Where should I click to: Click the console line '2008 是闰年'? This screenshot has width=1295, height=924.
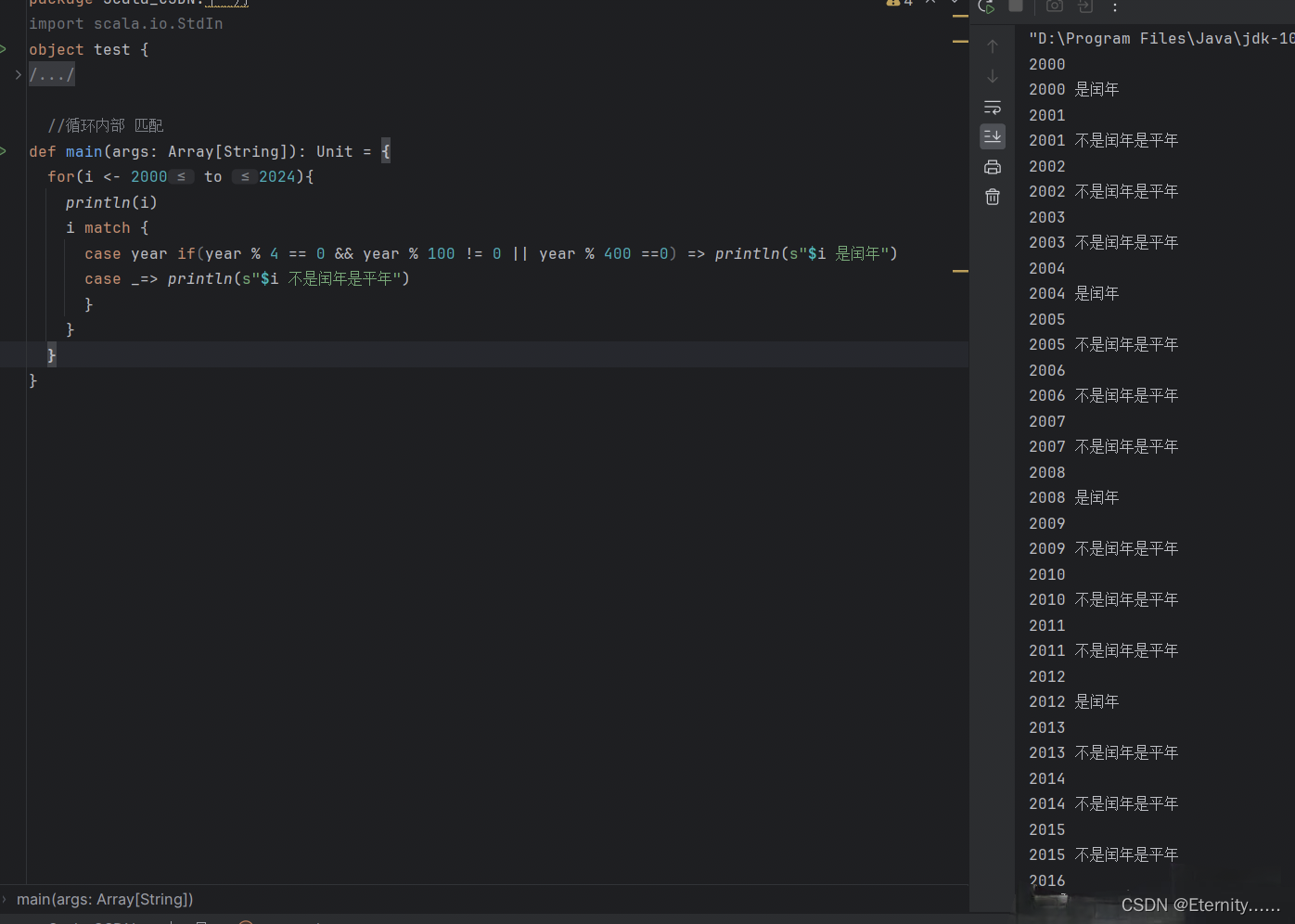click(1074, 497)
